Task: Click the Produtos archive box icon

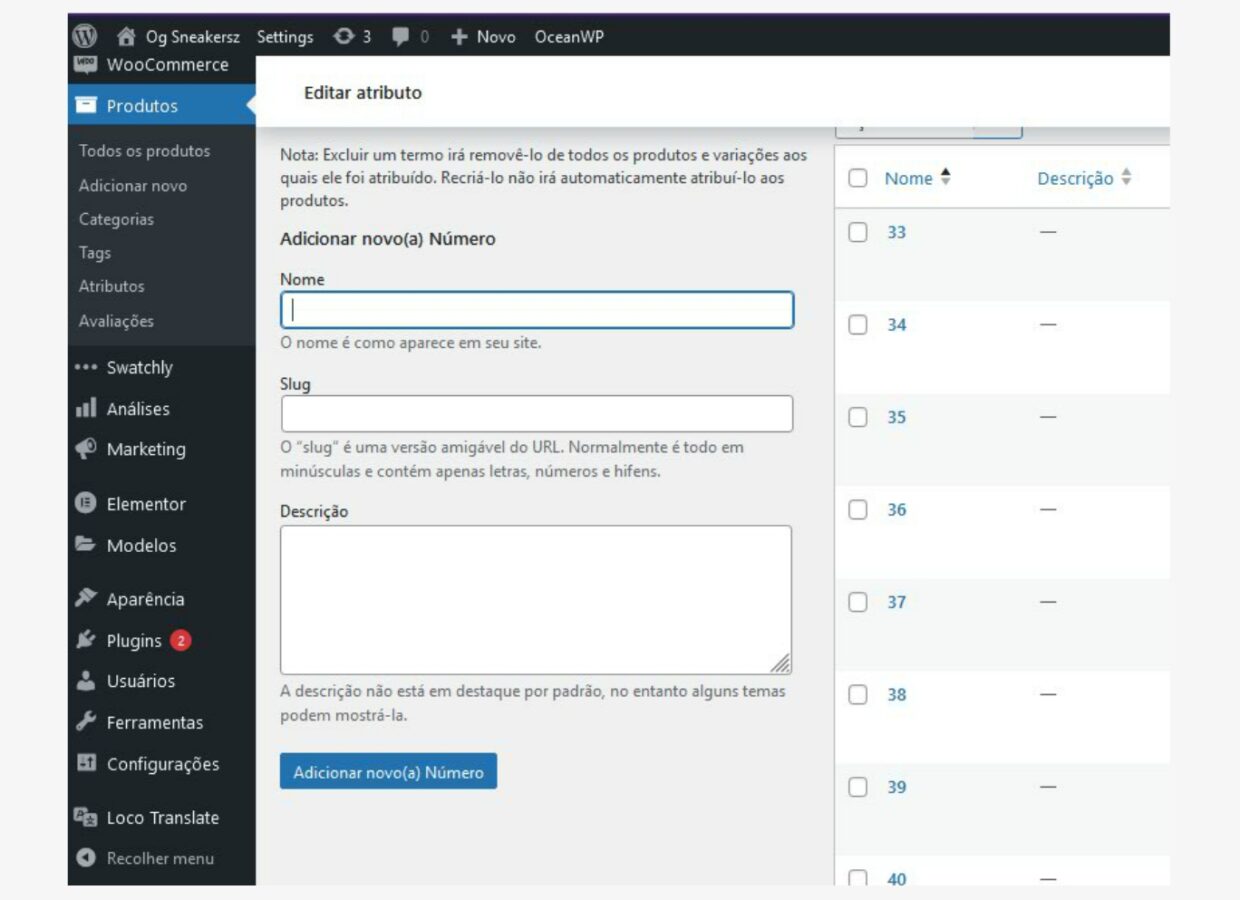Action: click(x=86, y=105)
